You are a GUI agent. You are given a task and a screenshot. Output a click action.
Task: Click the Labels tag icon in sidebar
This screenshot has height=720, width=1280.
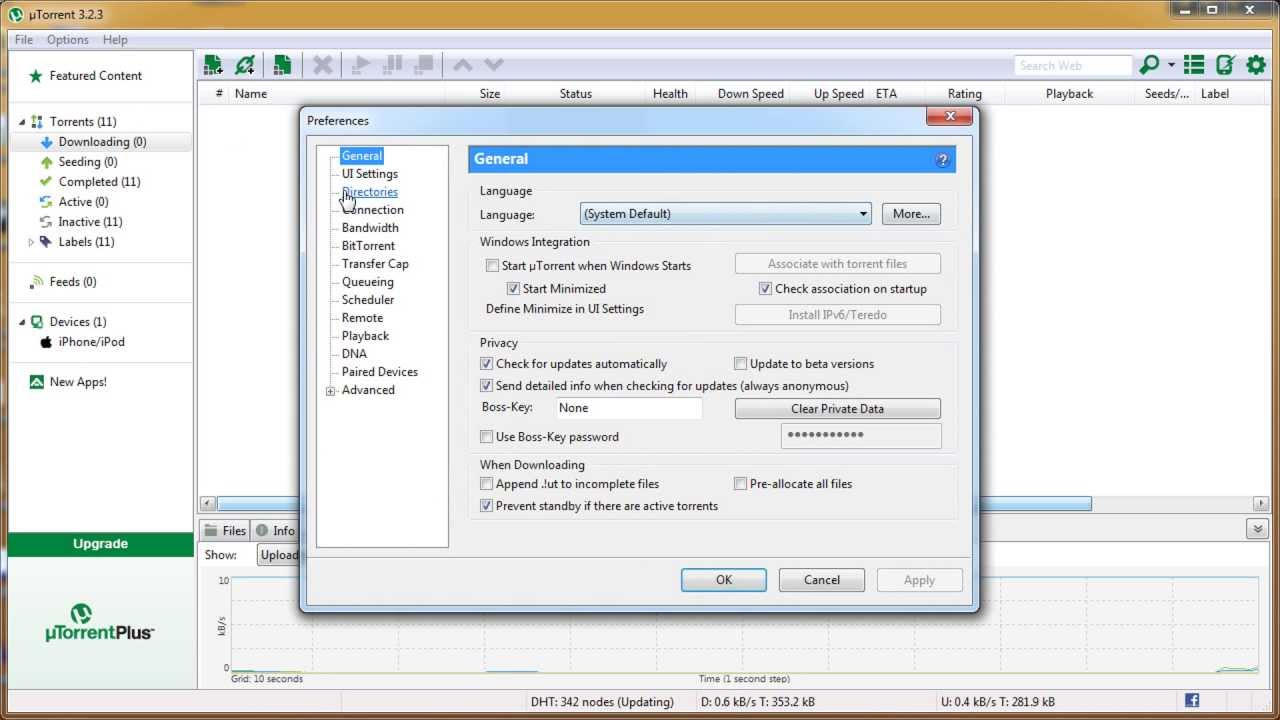point(46,242)
